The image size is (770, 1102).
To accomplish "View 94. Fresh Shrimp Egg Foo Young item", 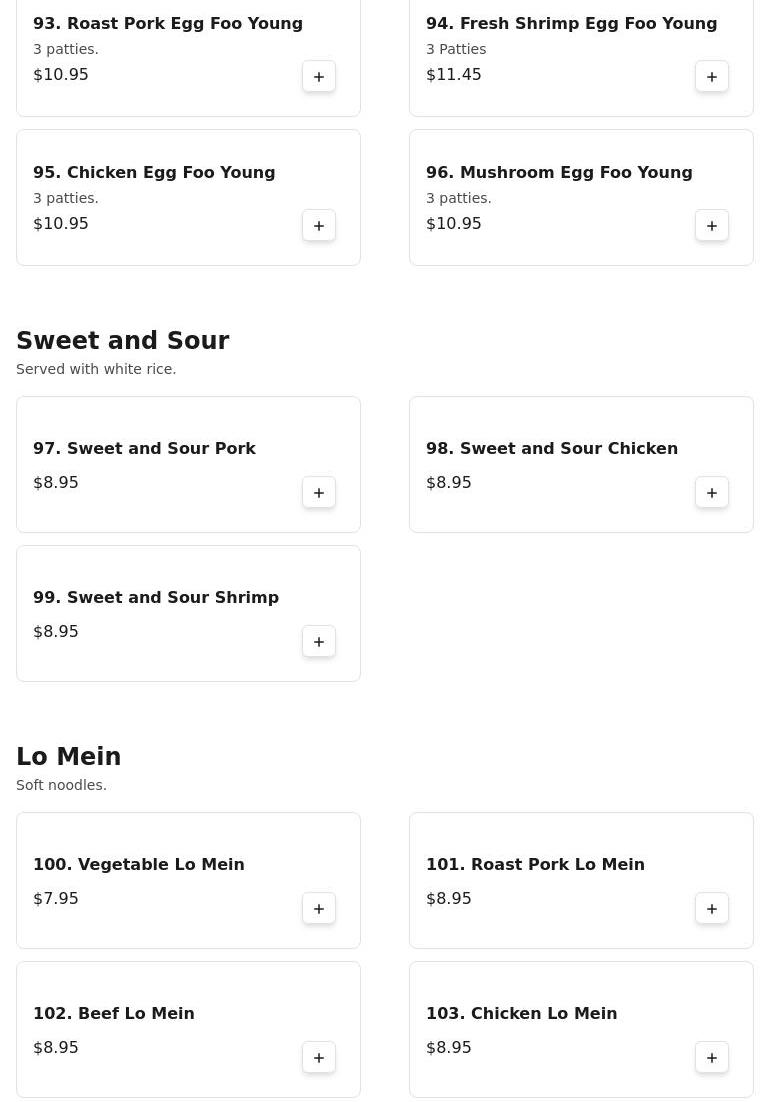I will (x=571, y=24).
